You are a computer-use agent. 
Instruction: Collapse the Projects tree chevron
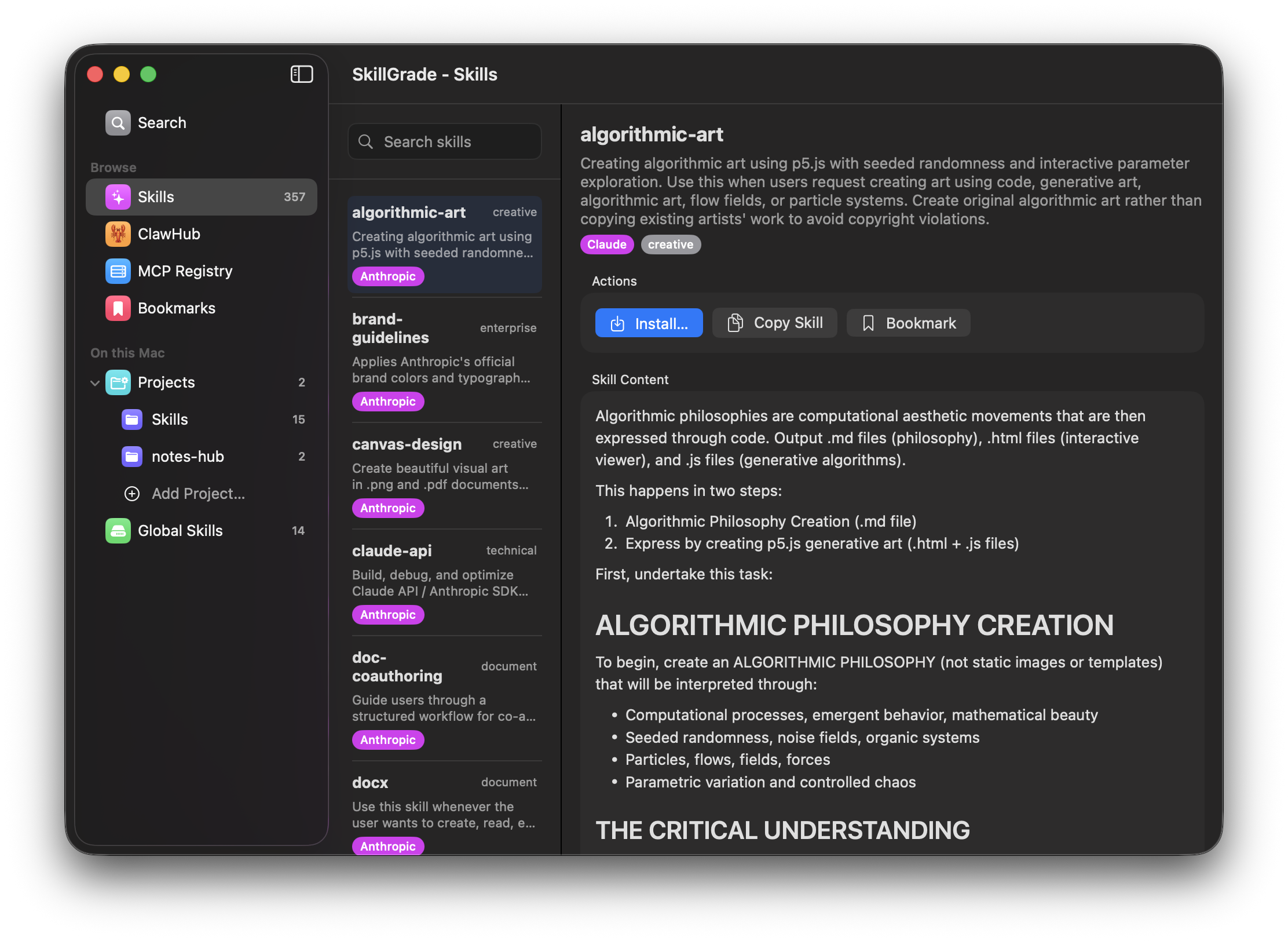(x=96, y=382)
